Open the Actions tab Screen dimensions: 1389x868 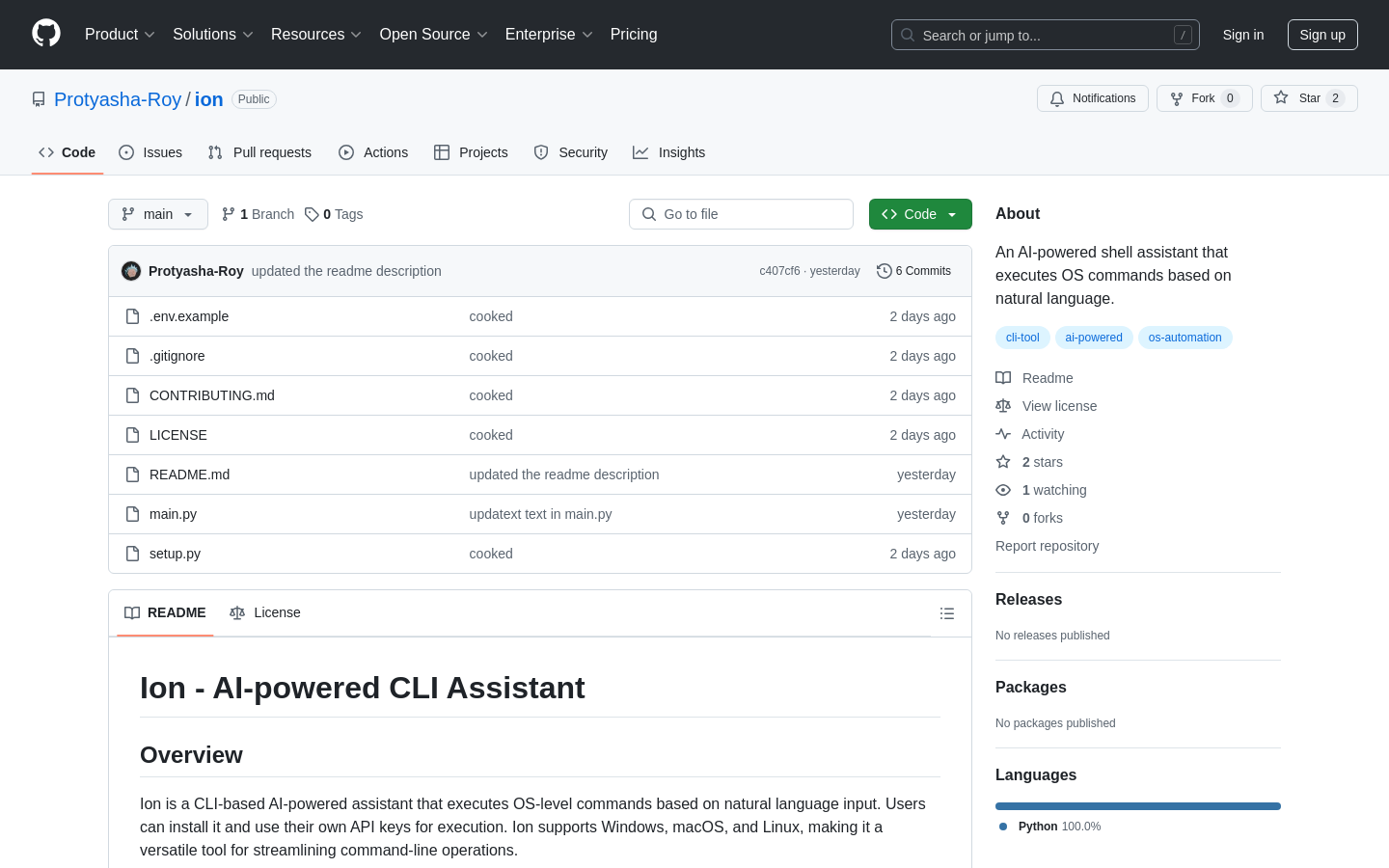point(373,152)
